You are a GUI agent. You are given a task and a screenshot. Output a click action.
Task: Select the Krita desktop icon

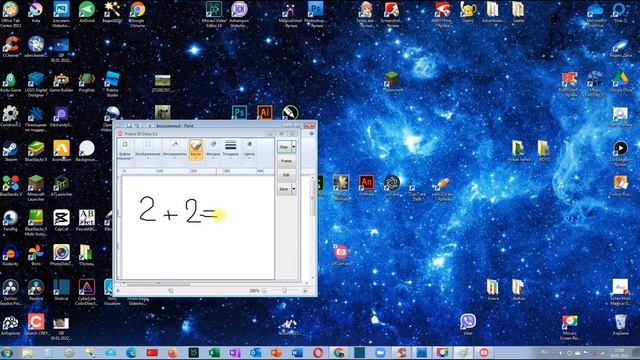tap(36, 12)
